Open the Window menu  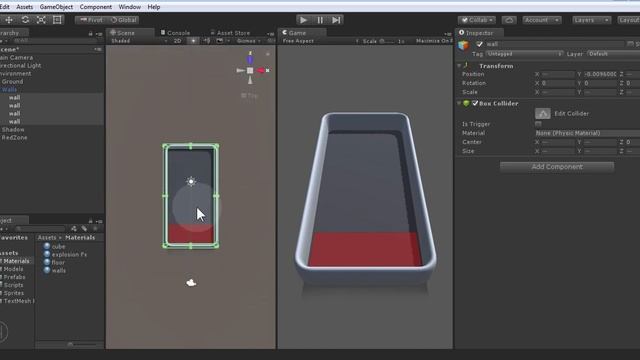click(129, 7)
